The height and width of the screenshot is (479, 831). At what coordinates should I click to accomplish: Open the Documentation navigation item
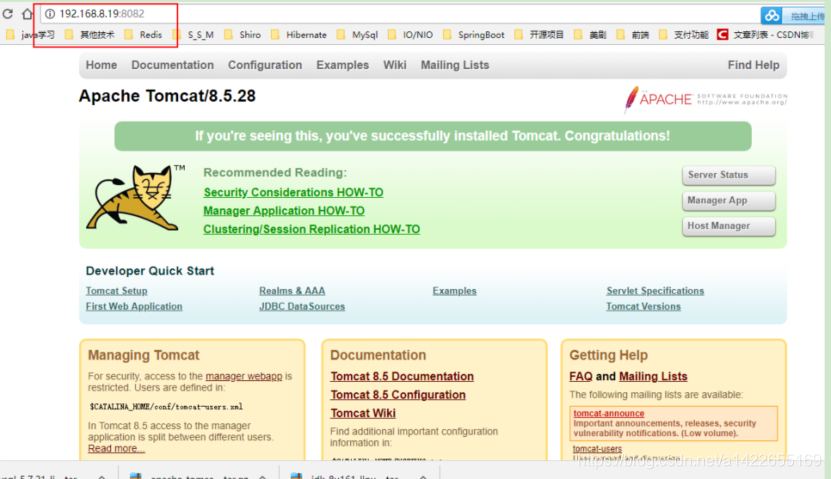point(173,65)
